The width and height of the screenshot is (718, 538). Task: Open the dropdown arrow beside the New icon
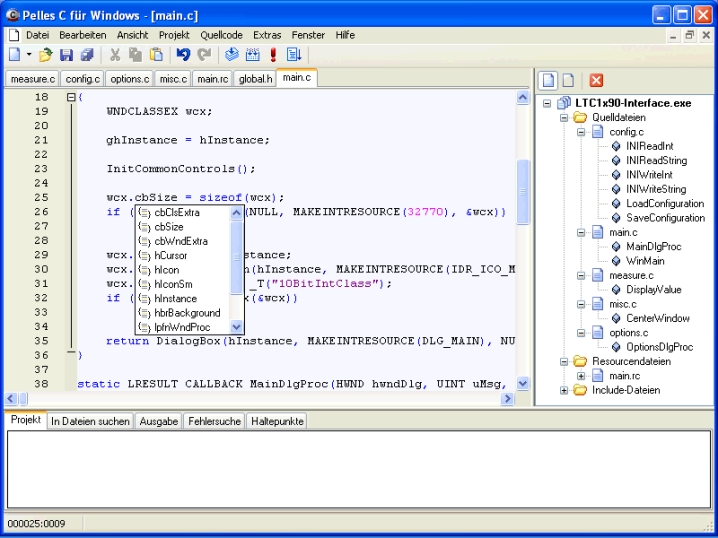[29, 55]
